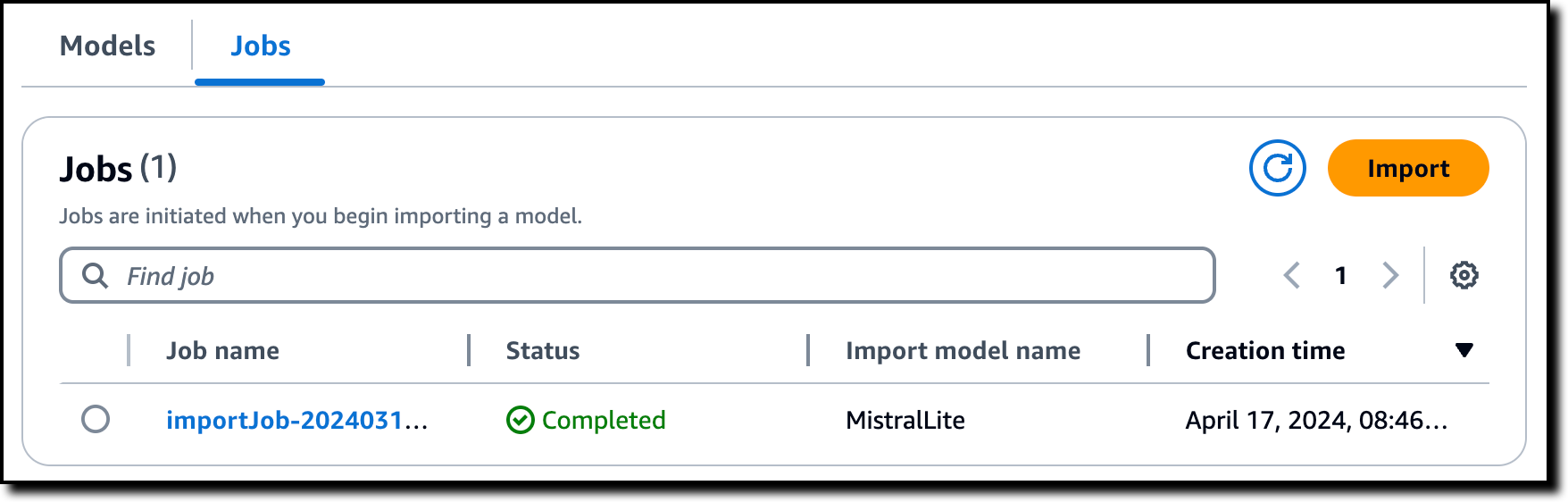Click the MistralLite model name cell
Screen dimensions: 1568x502
click(905, 420)
